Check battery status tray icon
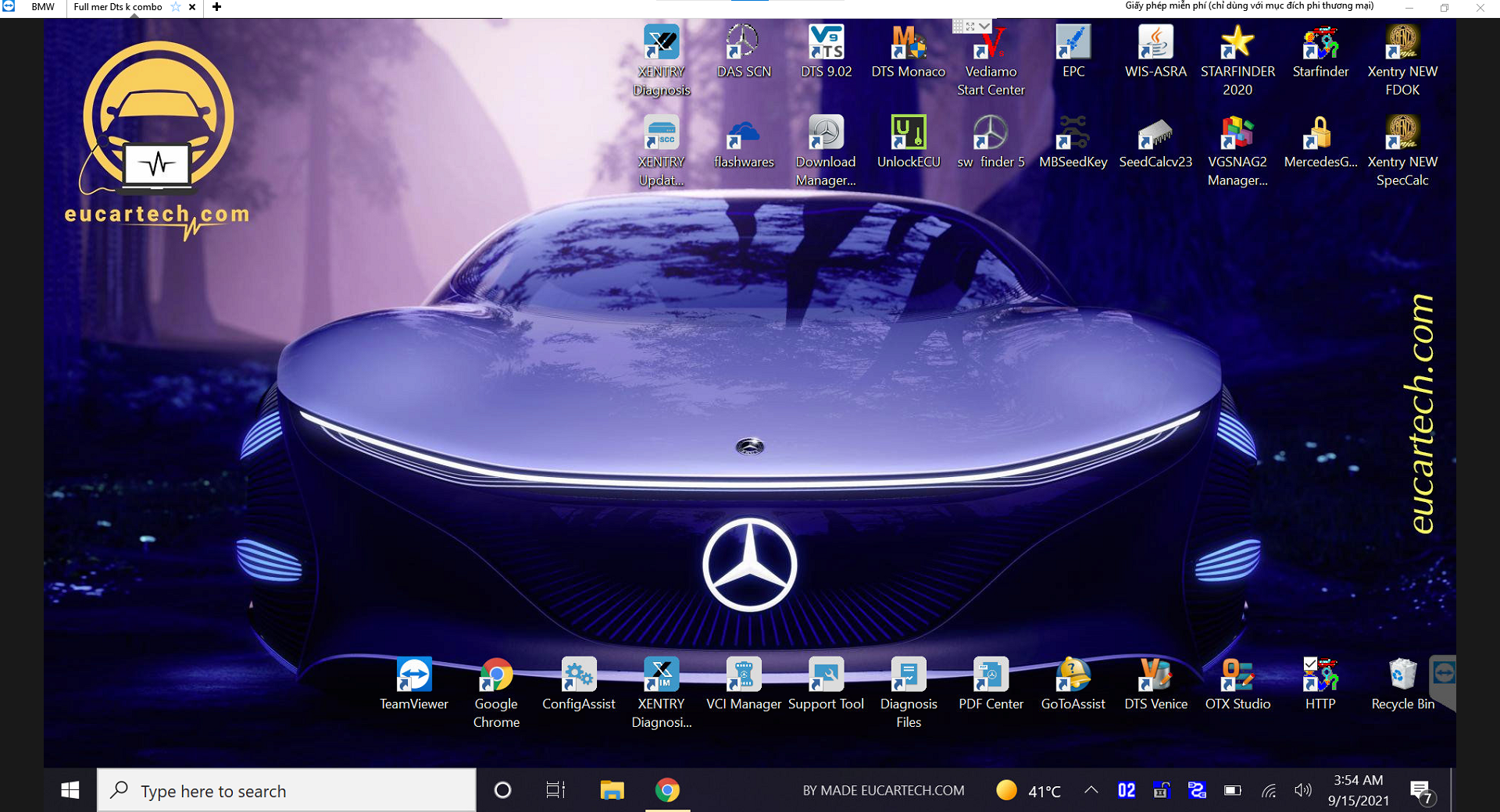Image resolution: width=1500 pixels, height=812 pixels. [x=1233, y=790]
